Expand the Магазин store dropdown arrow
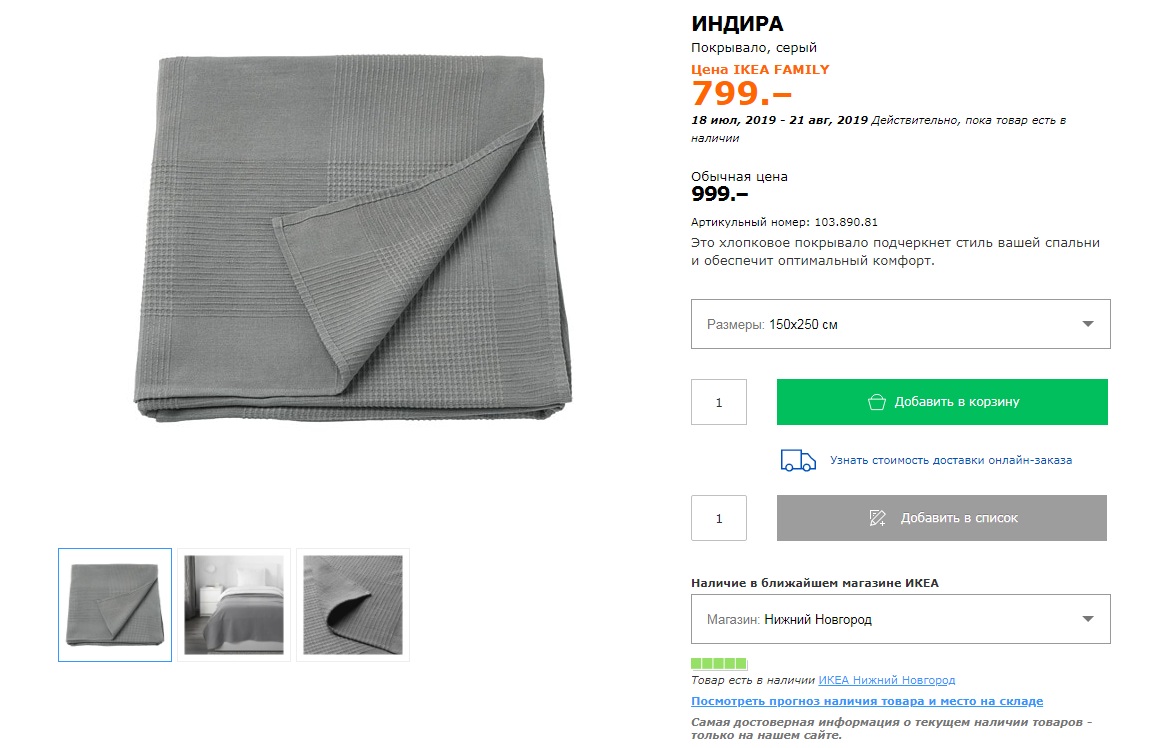Screen dimensions: 1157x748 pyautogui.click(x=1087, y=619)
